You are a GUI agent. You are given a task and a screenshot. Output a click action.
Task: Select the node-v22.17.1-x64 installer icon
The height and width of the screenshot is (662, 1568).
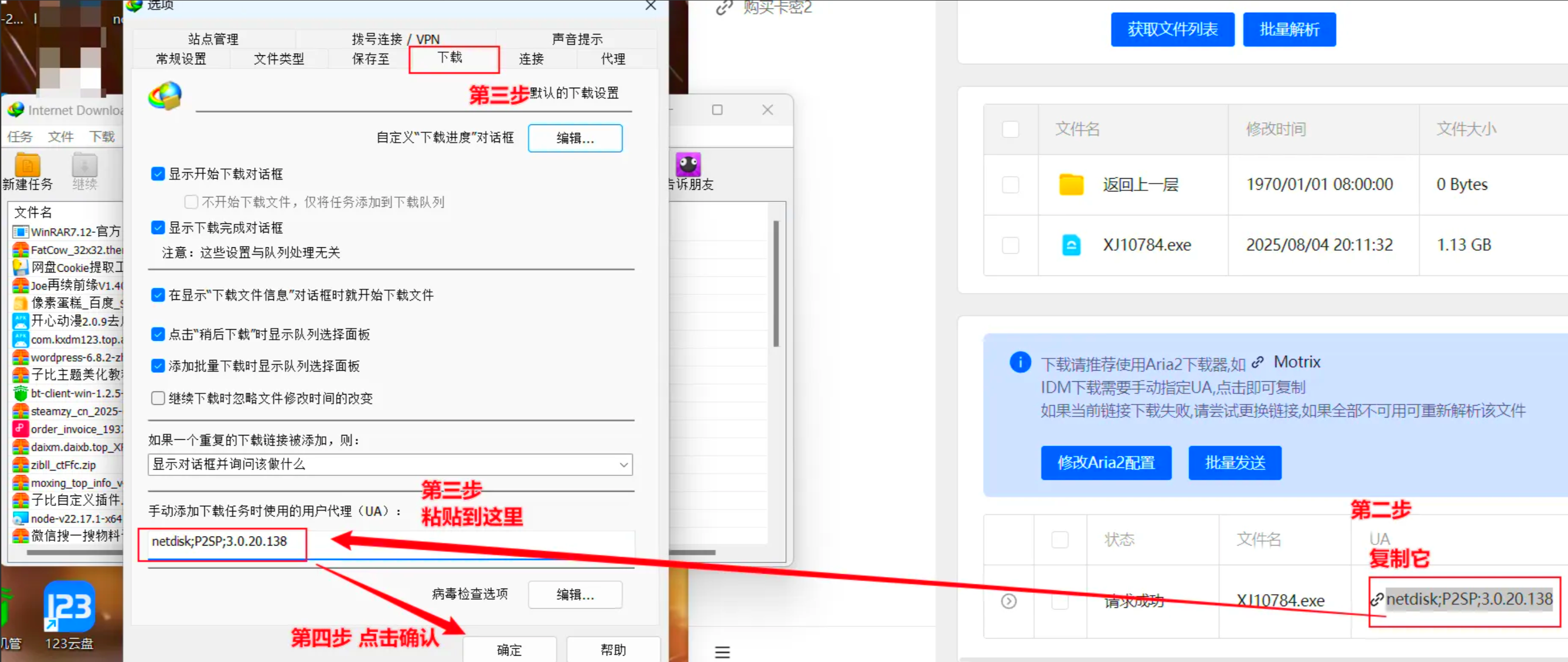click(20, 518)
